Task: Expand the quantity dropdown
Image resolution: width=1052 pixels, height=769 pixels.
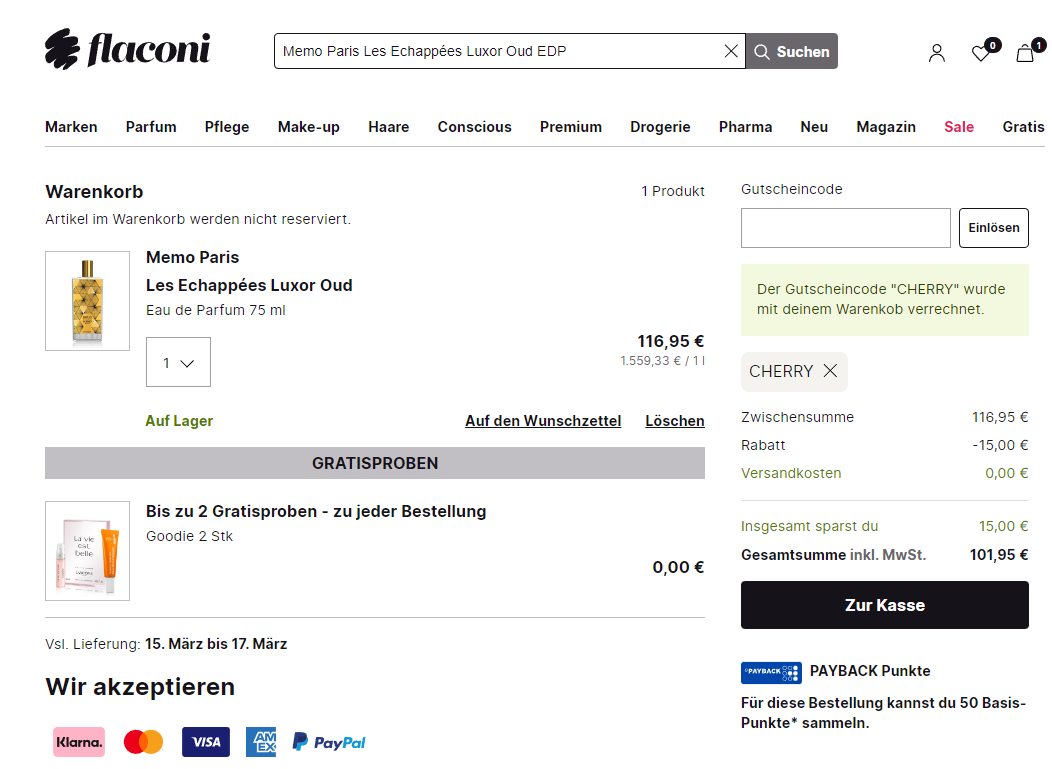Action: click(178, 362)
